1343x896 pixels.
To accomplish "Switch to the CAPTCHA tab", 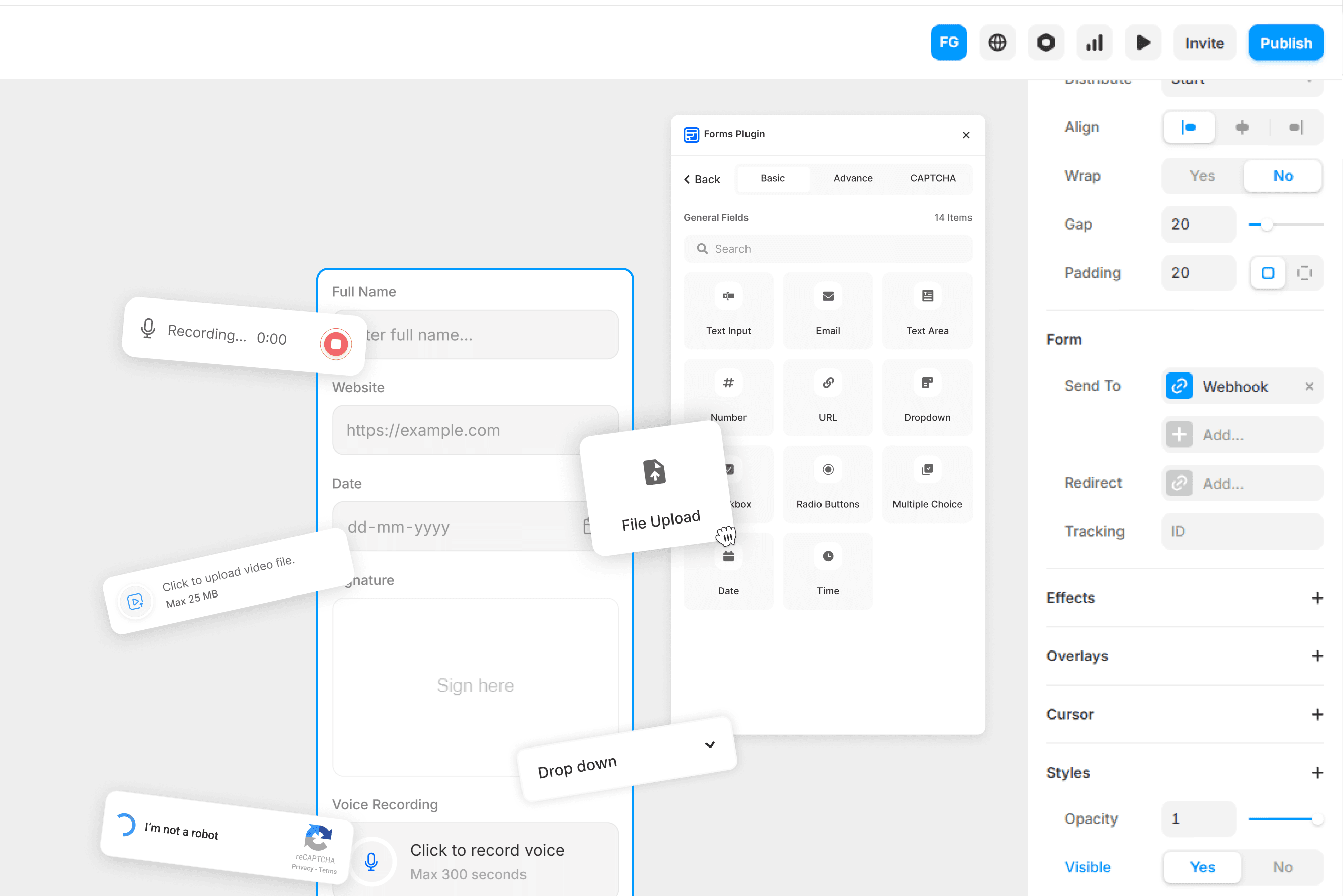I will pos(932,178).
